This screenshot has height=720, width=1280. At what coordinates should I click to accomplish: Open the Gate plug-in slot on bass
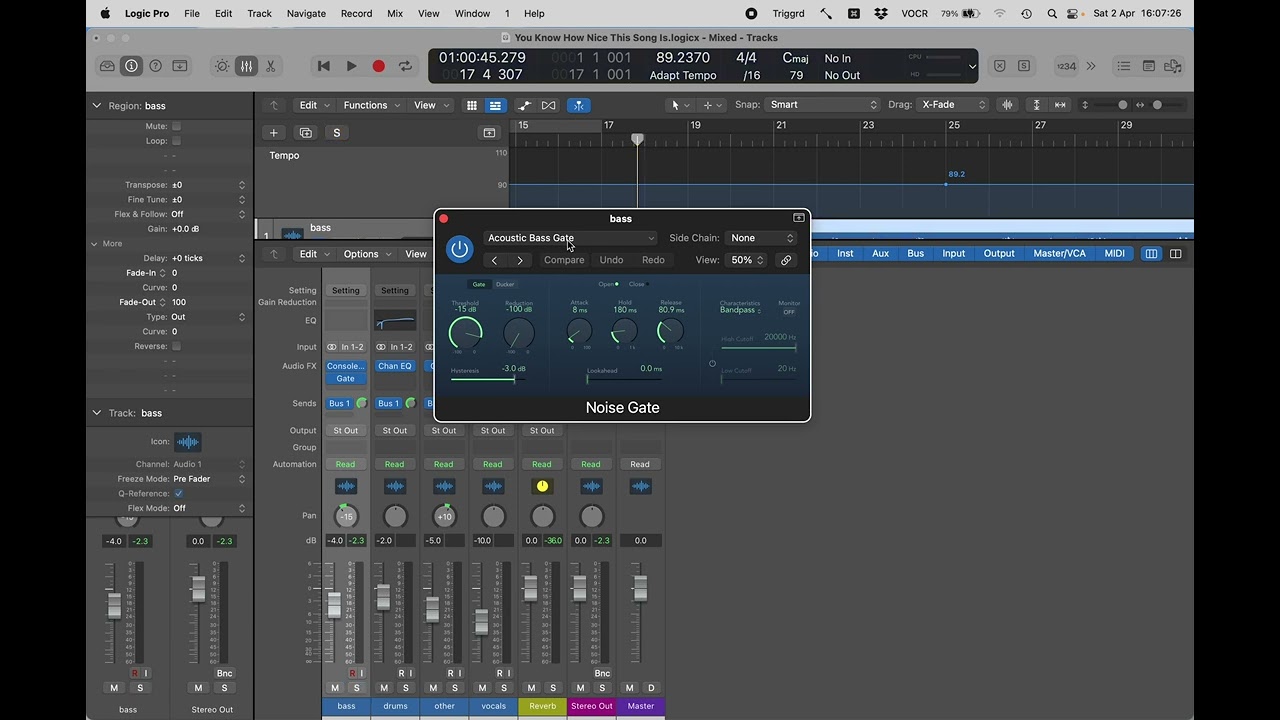click(x=345, y=379)
